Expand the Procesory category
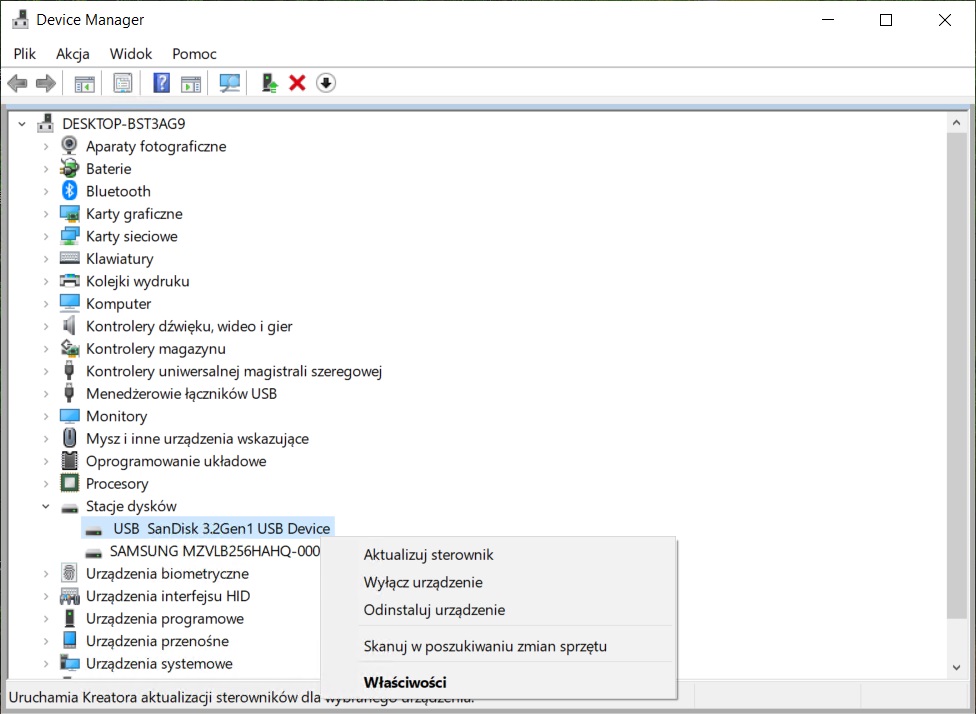This screenshot has height=714, width=976. click(x=46, y=484)
